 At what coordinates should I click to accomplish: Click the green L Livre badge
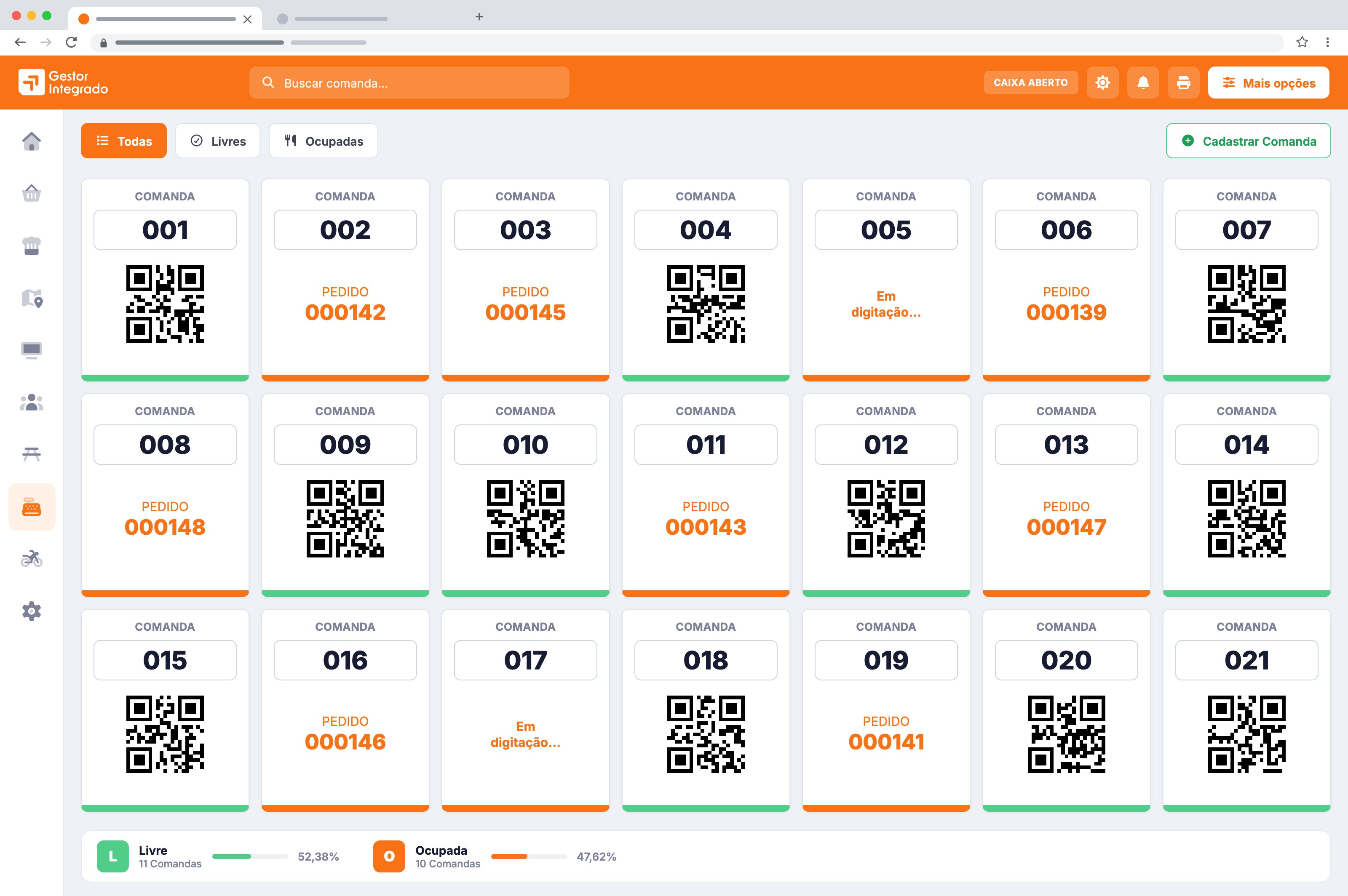click(112, 856)
